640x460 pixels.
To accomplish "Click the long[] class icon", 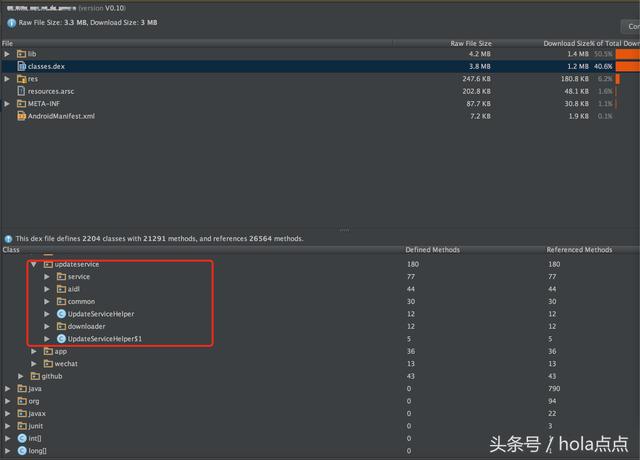I will click(x=22, y=451).
